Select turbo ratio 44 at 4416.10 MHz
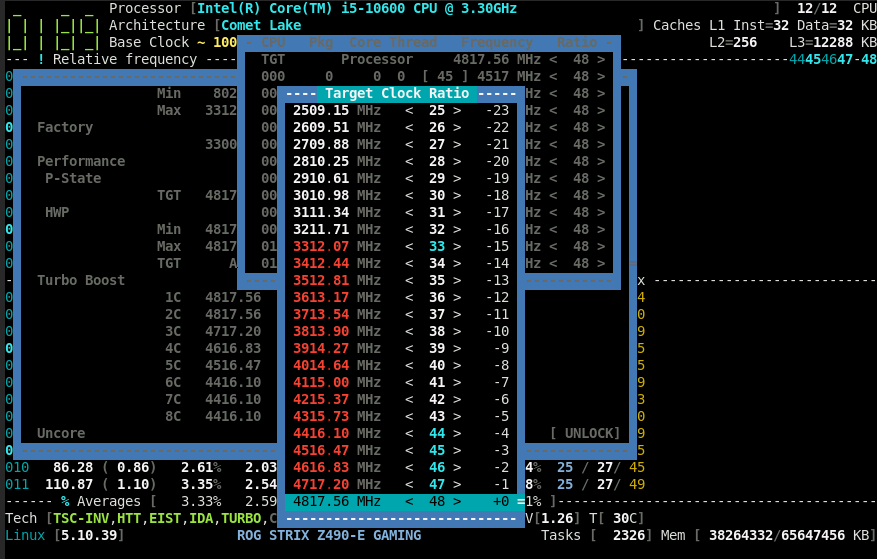 pyautogui.click(x=401, y=433)
